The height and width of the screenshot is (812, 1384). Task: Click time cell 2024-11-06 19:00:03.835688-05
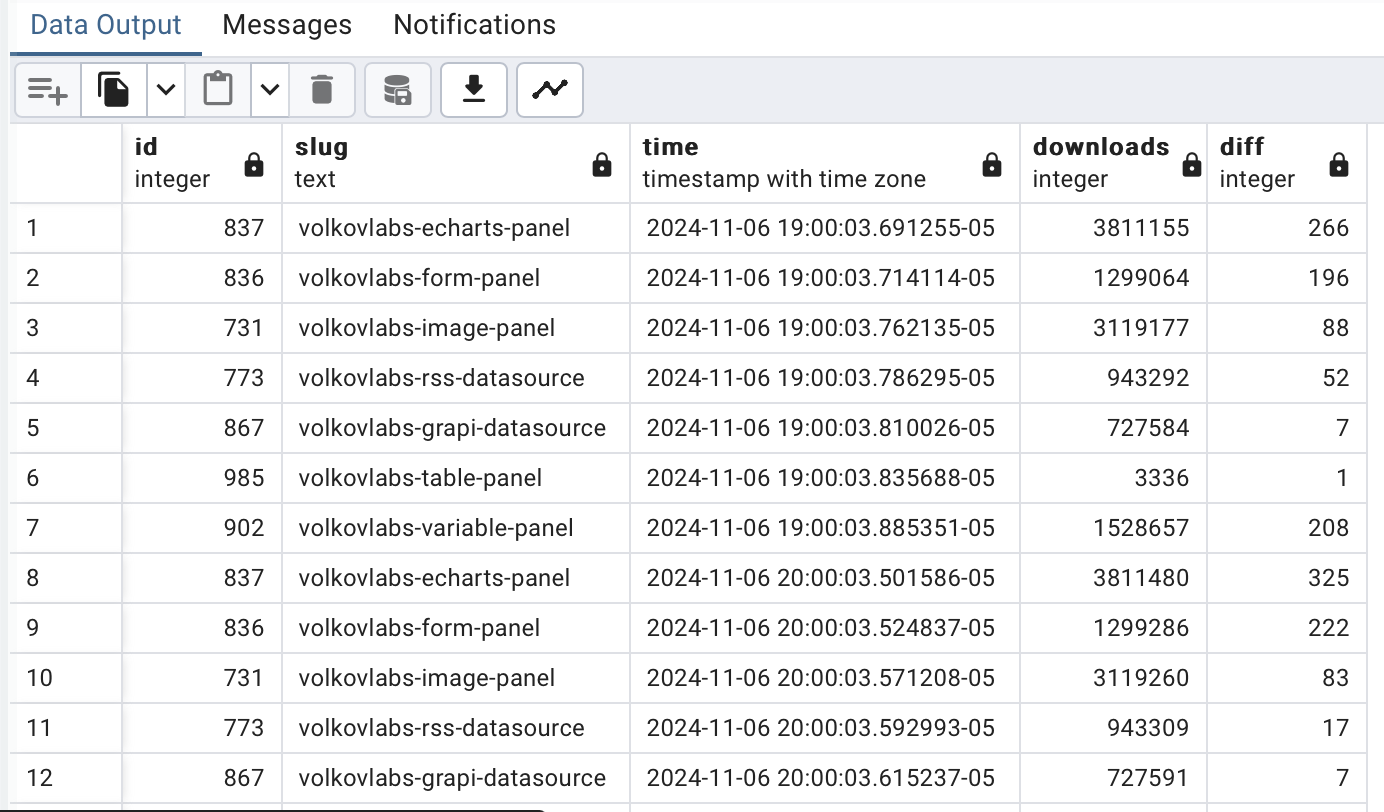click(825, 478)
